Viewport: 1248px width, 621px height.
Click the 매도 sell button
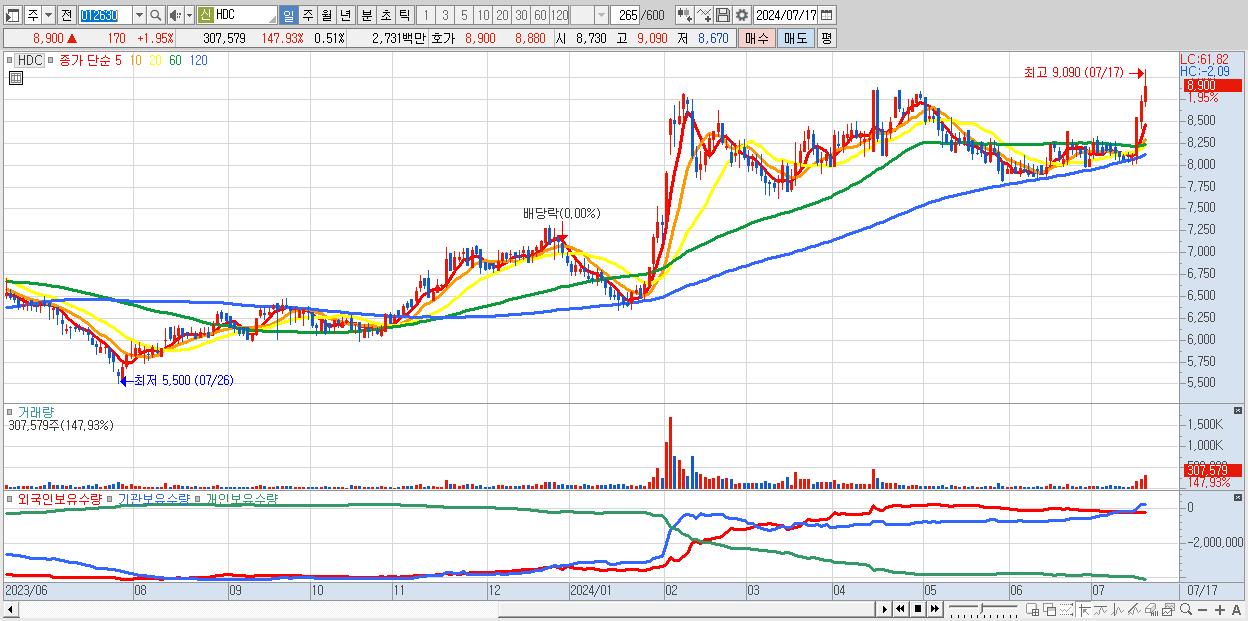coord(795,38)
